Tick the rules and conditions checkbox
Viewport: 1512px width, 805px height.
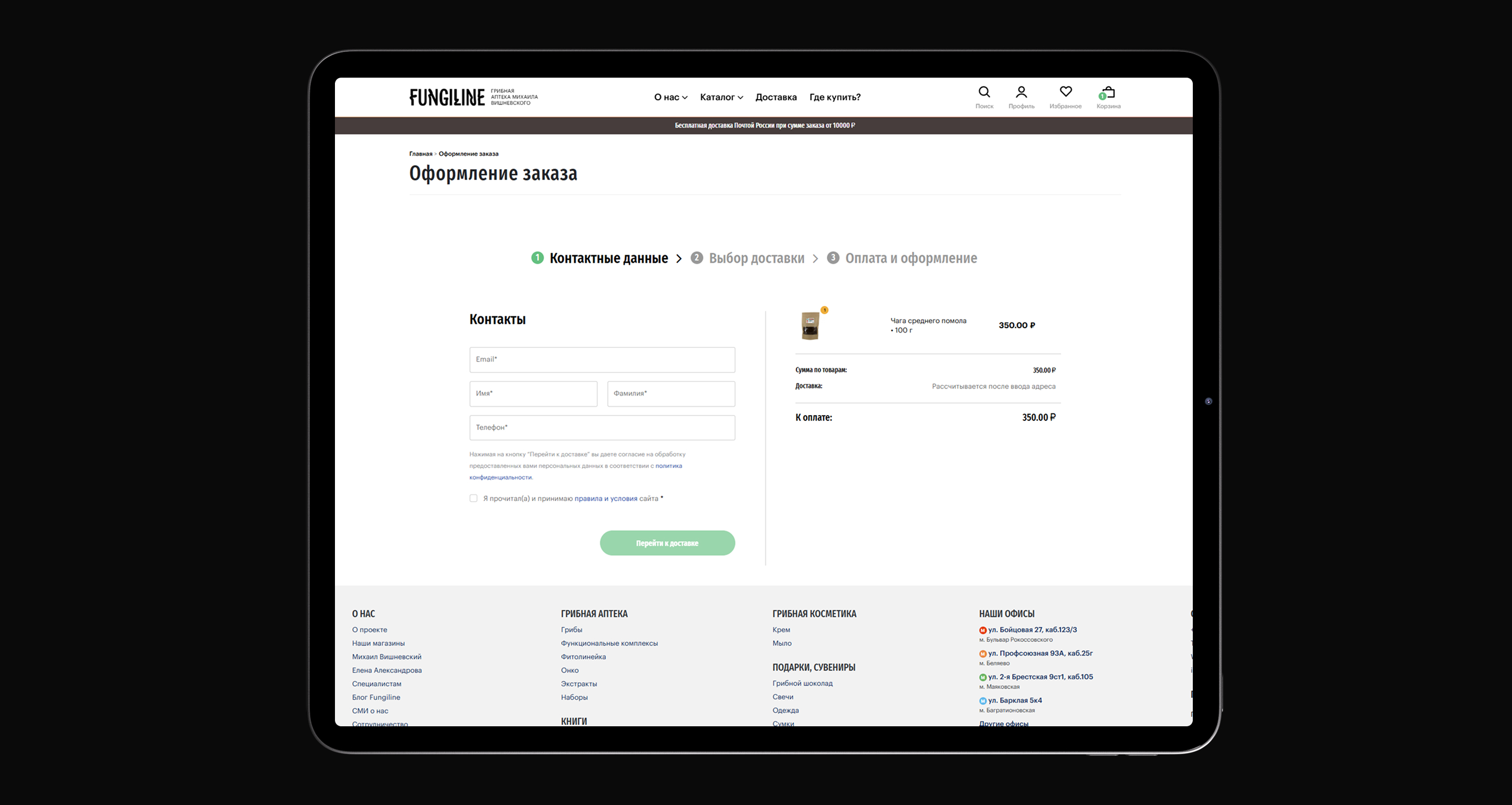473,498
